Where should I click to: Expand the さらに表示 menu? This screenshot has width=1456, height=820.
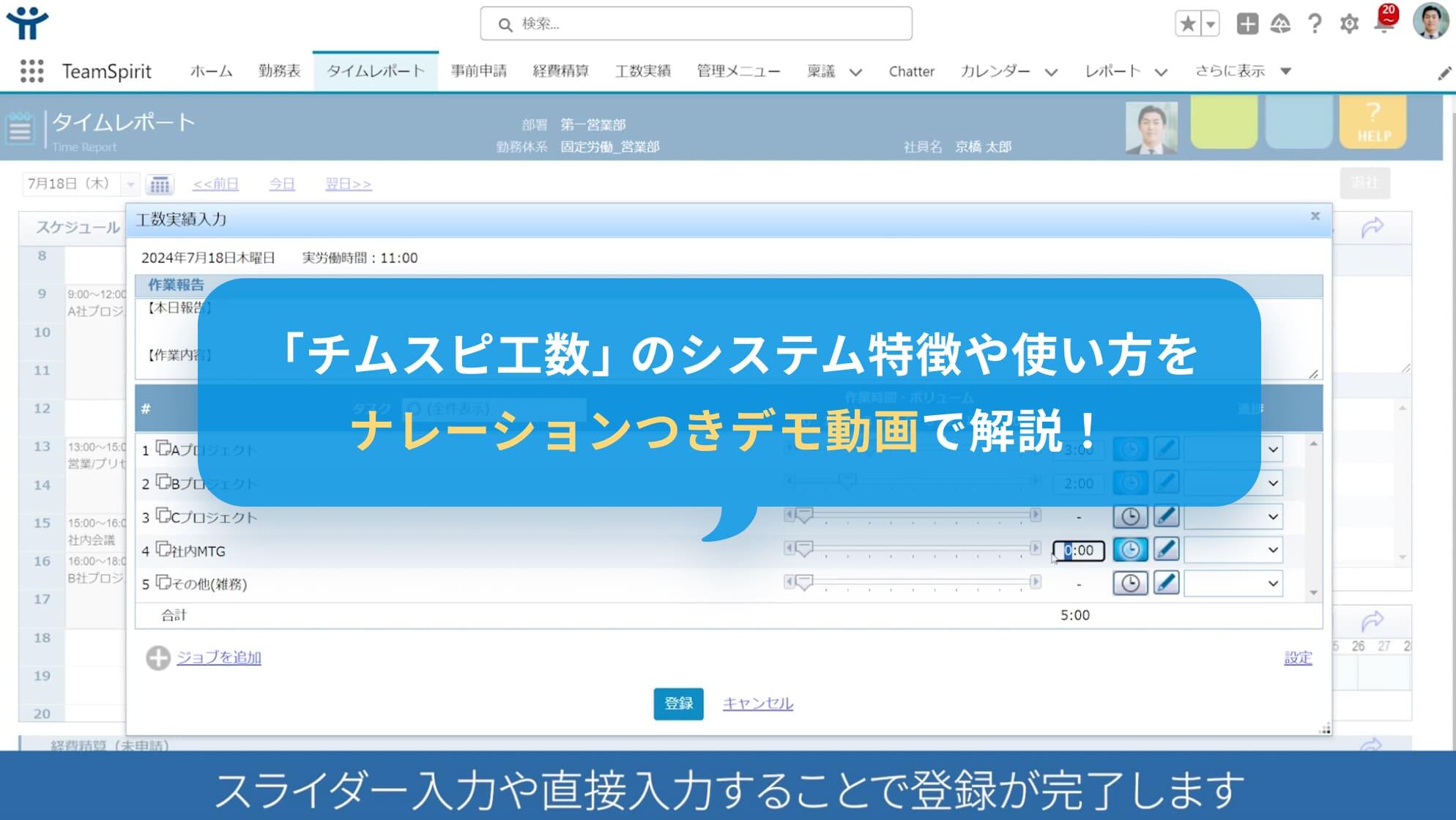[1243, 71]
